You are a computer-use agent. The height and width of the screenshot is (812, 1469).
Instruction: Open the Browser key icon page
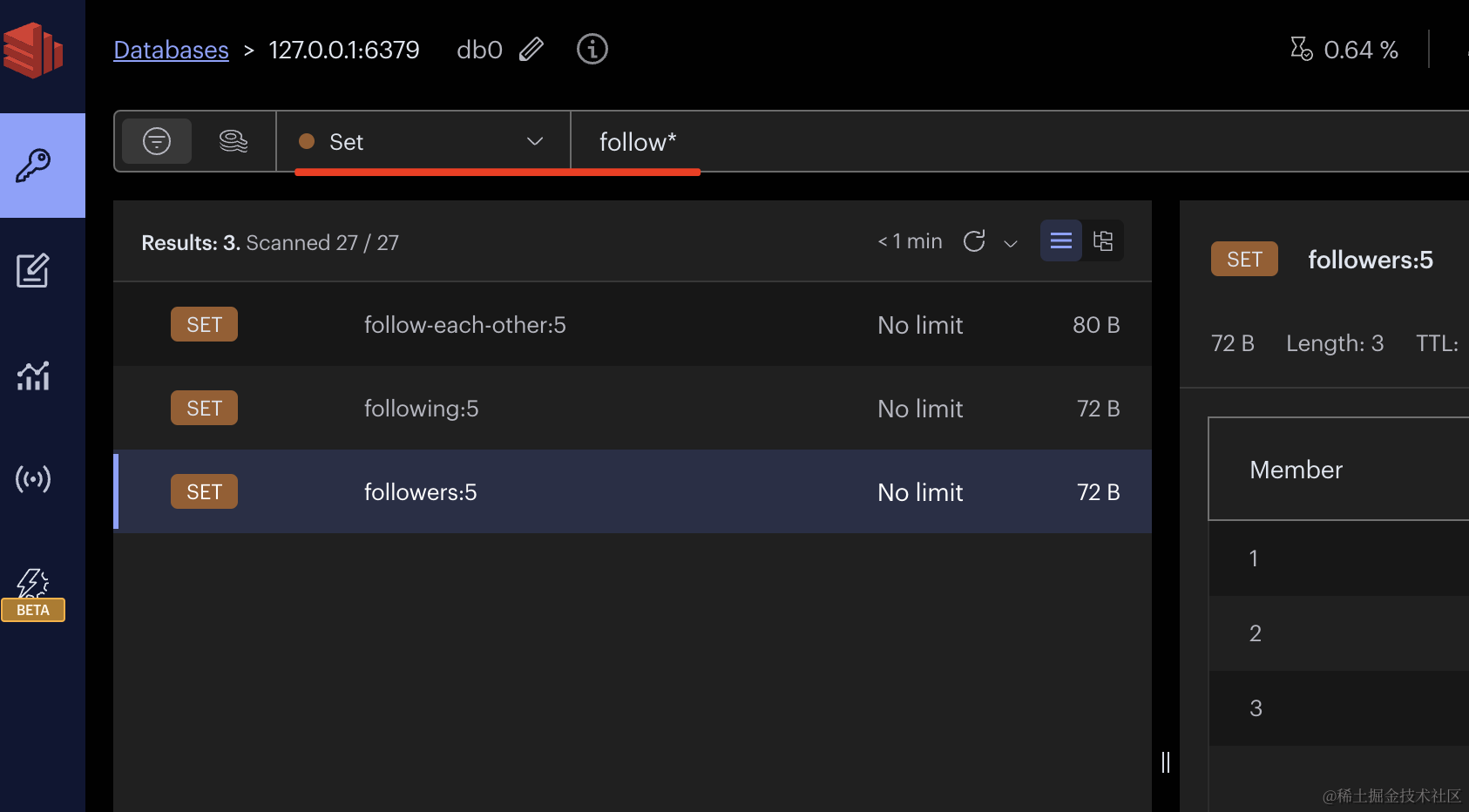[x=33, y=165]
